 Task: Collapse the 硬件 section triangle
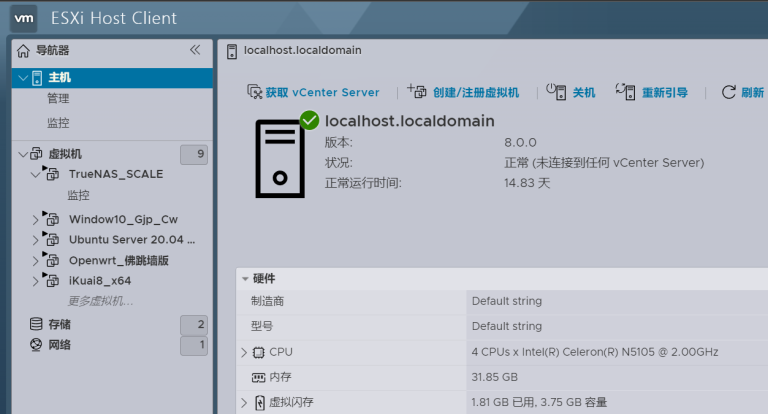[245, 279]
